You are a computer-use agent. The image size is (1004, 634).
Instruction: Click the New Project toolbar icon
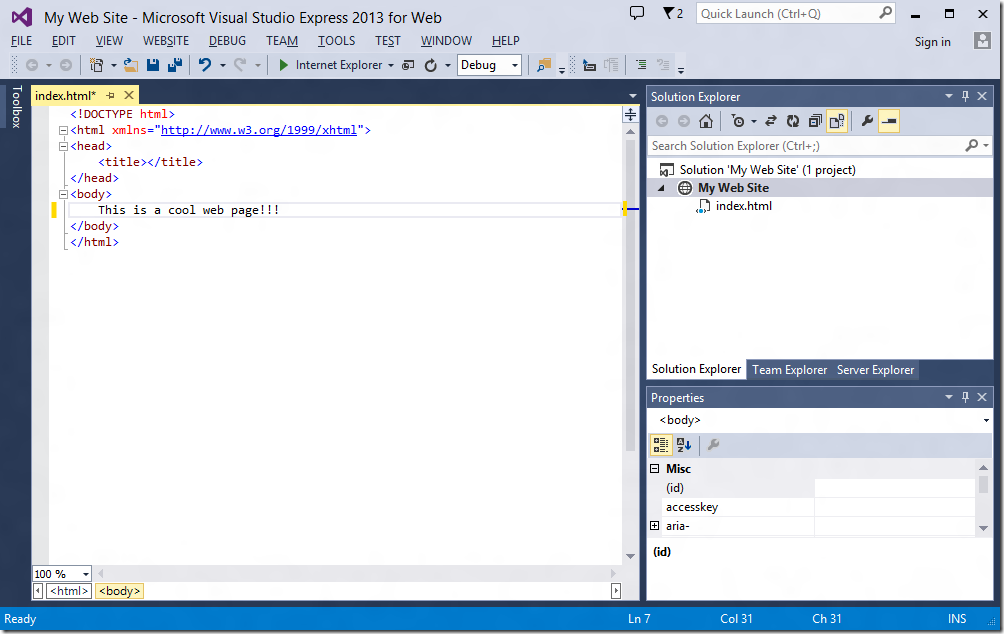pyautogui.click(x=96, y=65)
